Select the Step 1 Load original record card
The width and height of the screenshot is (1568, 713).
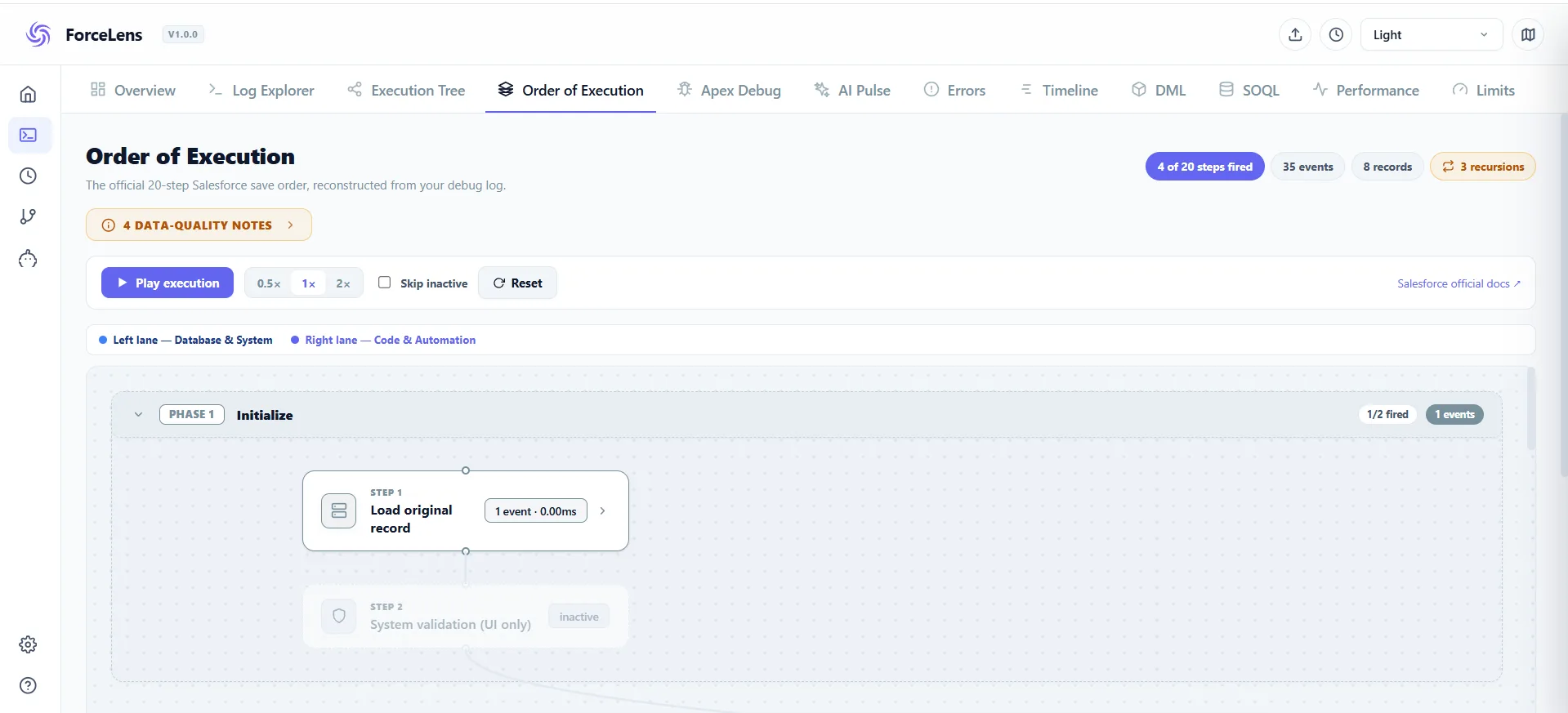click(x=466, y=511)
